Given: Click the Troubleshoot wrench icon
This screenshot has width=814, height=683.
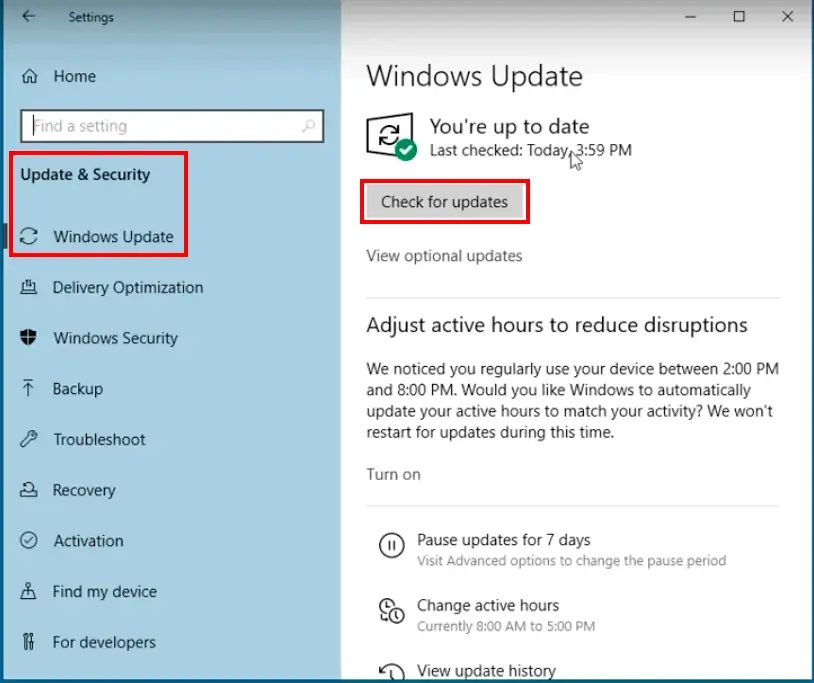Looking at the screenshot, I should click(29, 439).
